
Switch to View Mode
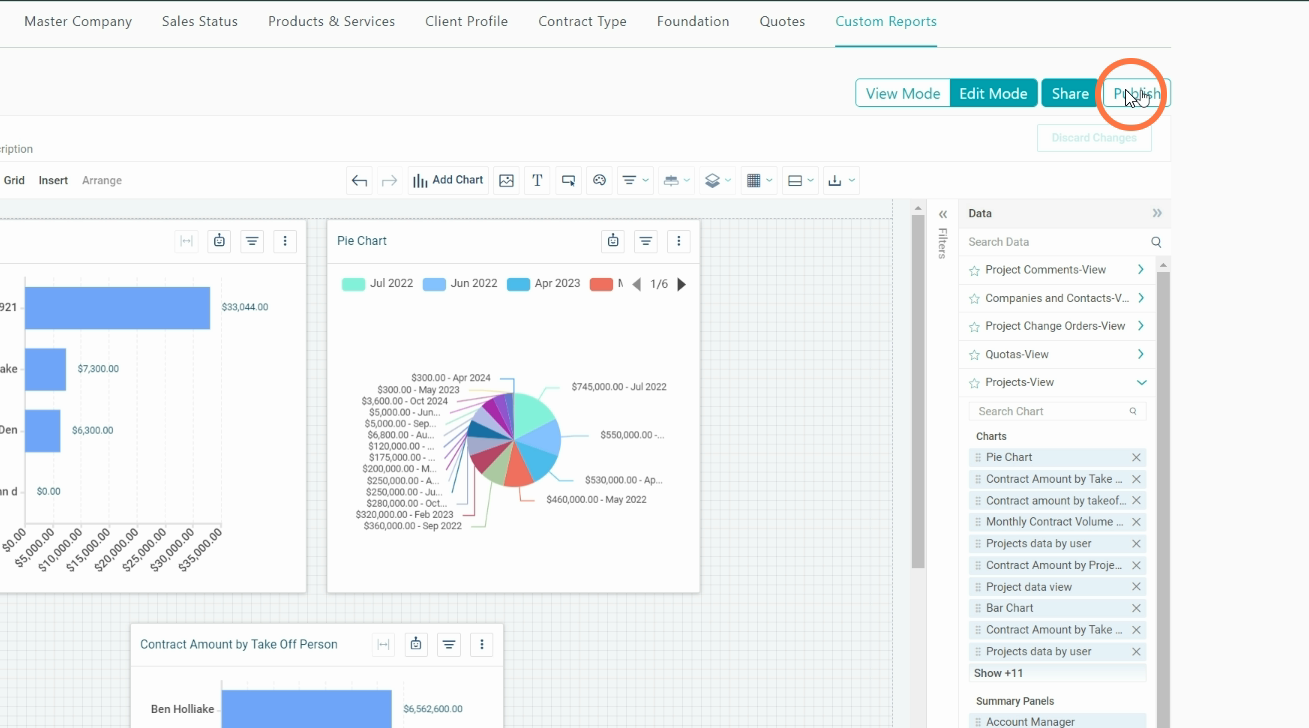click(x=903, y=93)
